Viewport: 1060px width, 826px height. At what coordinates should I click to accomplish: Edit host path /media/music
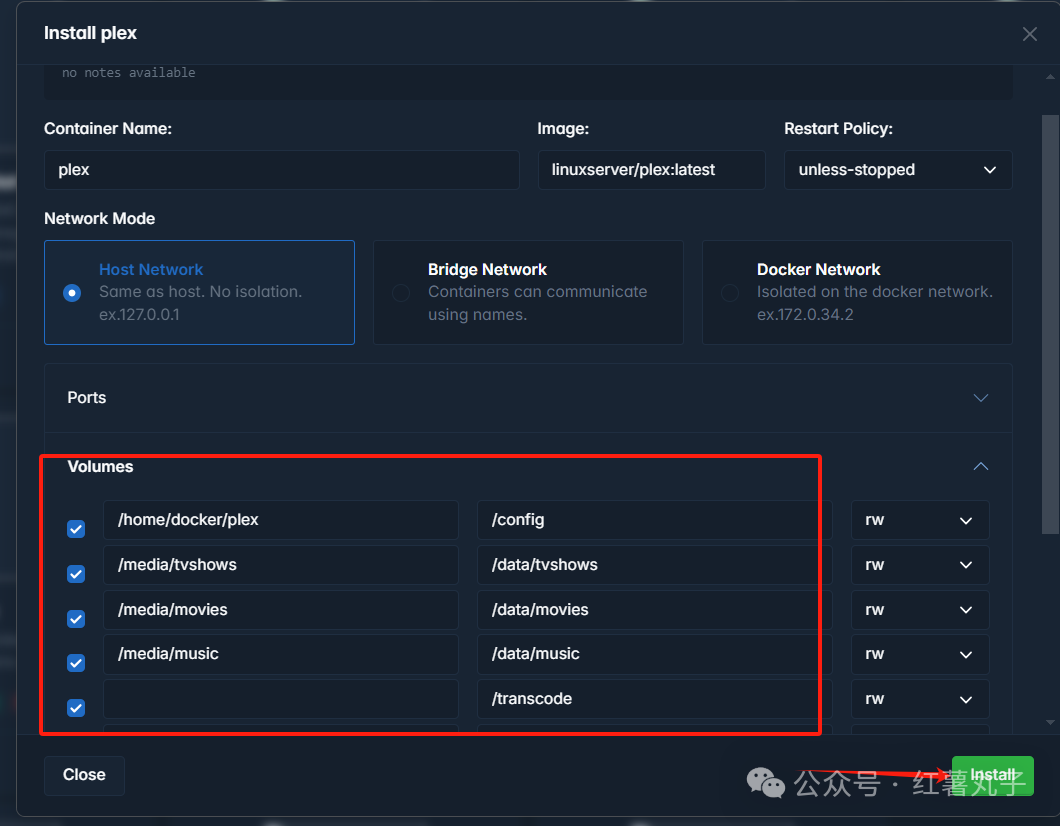pyautogui.click(x=281, y=654)
